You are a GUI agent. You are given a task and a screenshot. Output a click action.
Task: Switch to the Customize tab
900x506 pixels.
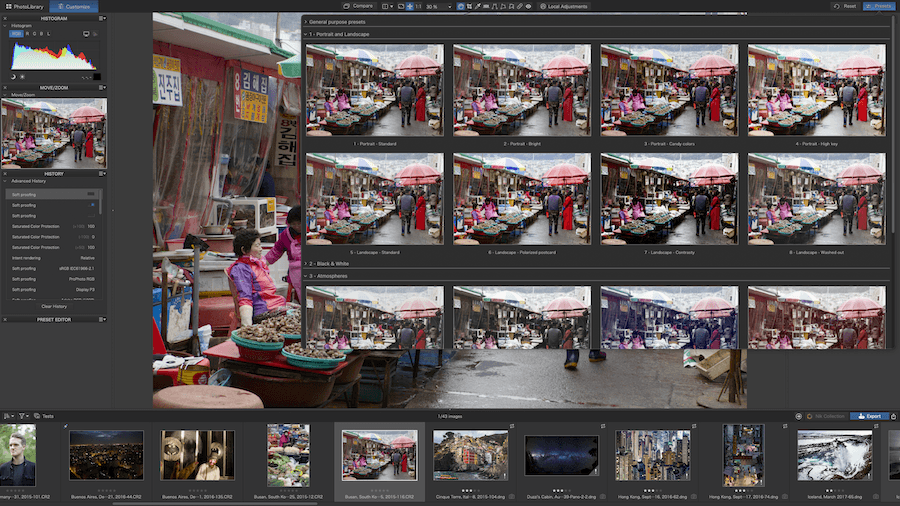(x=74, y=6)
